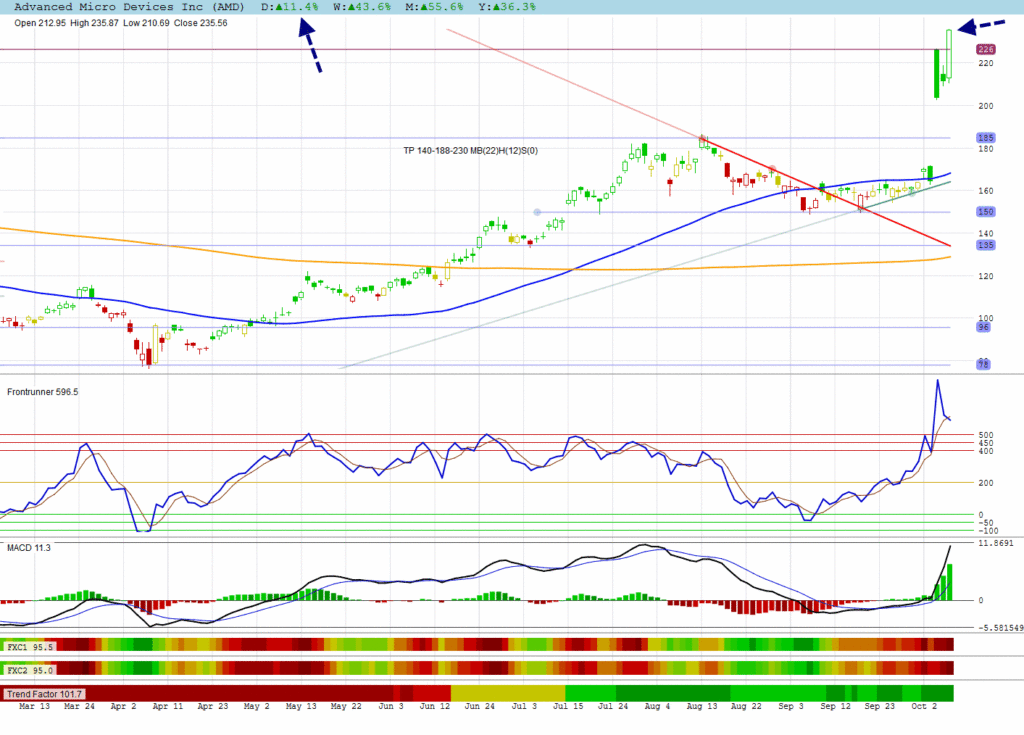Screen dimensions: 1024x735
Task: Click the weekly change 43.6% indicator
Action: coord(361,7)
